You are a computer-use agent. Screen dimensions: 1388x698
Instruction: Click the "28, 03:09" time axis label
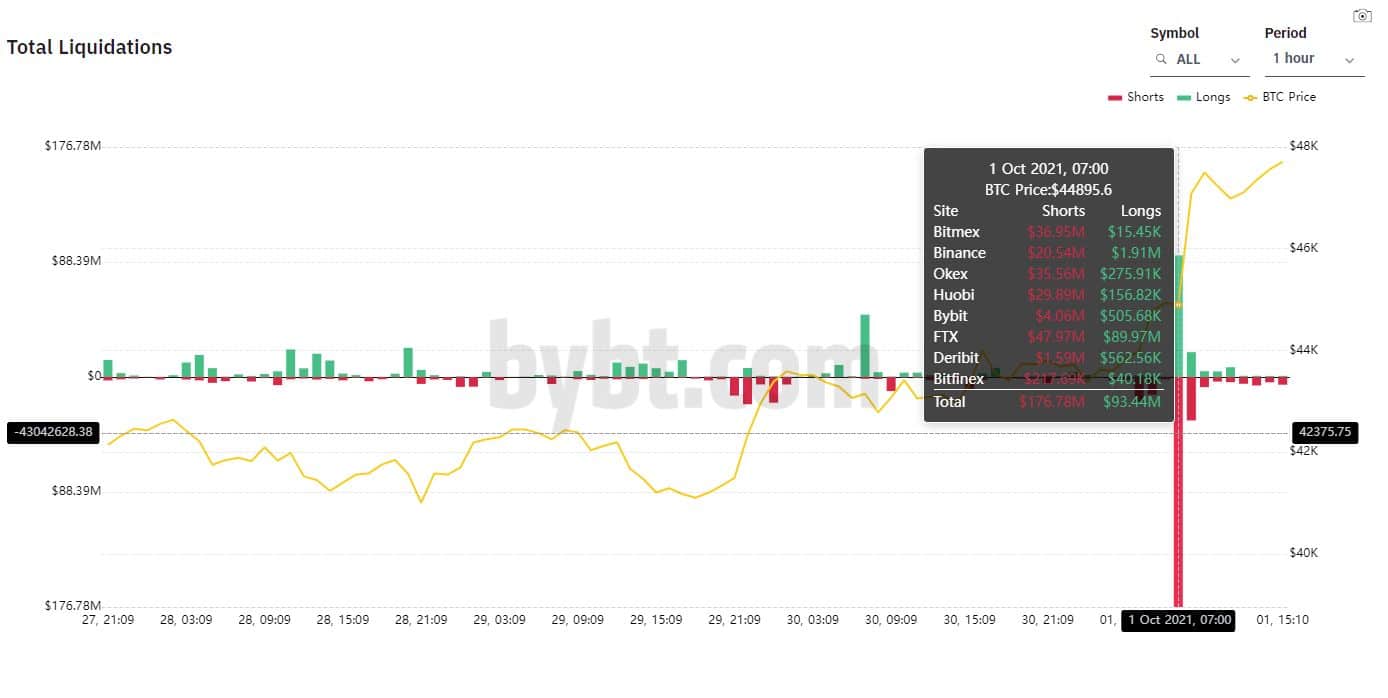[186, 620]
